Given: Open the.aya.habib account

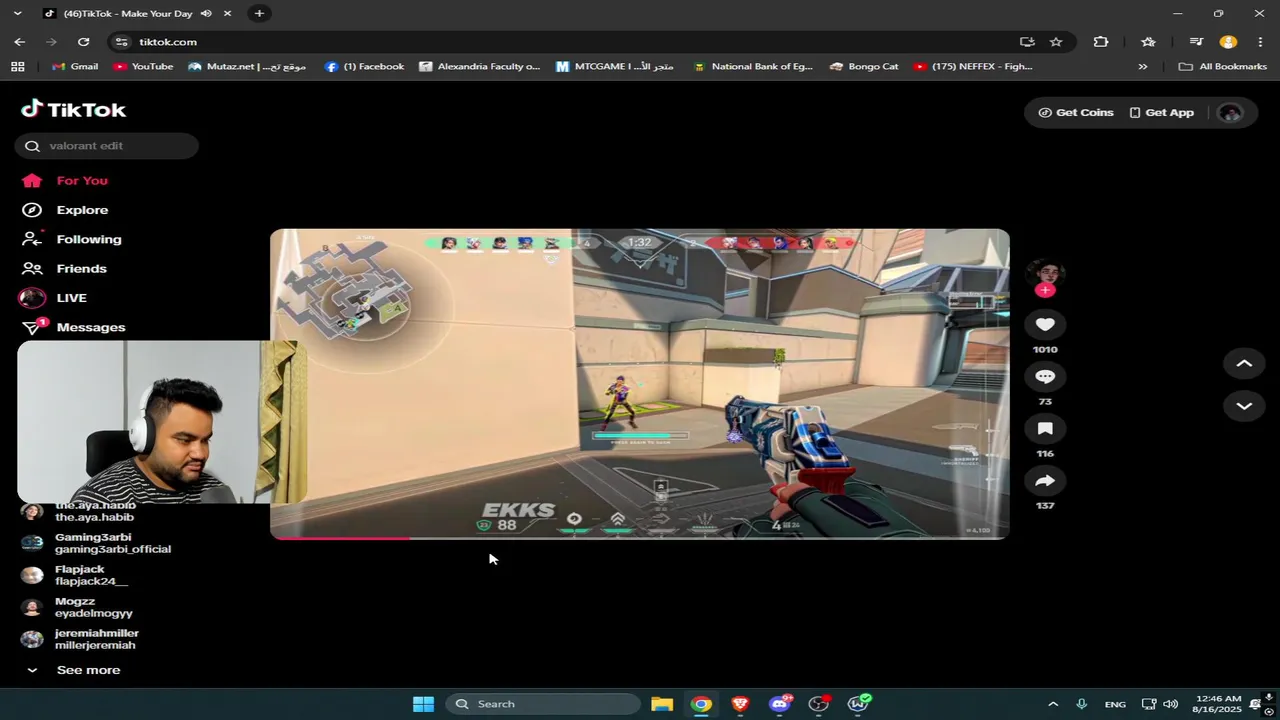Looking at the screenshot, I should 80,512.
